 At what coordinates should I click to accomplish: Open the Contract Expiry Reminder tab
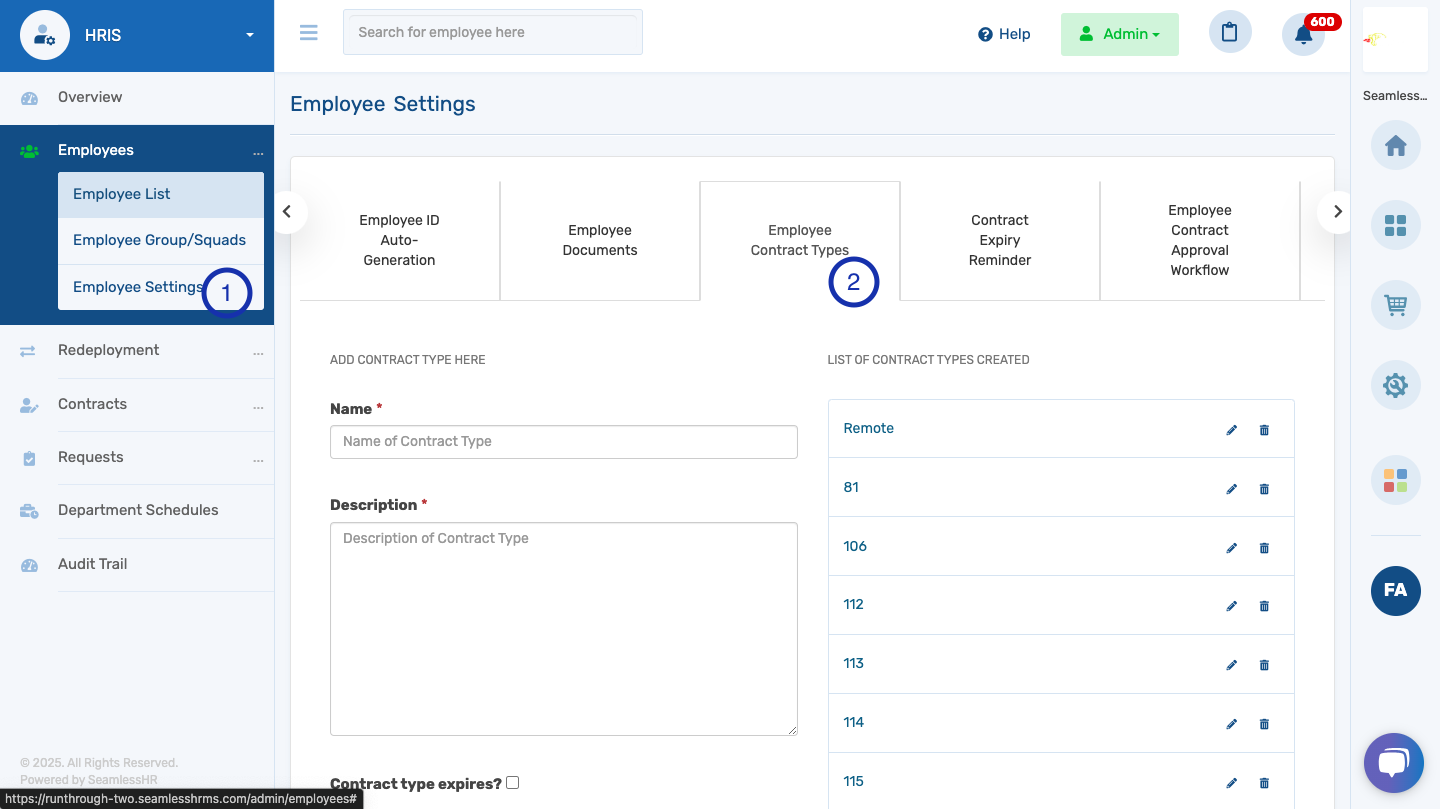(x=999, y=240)
